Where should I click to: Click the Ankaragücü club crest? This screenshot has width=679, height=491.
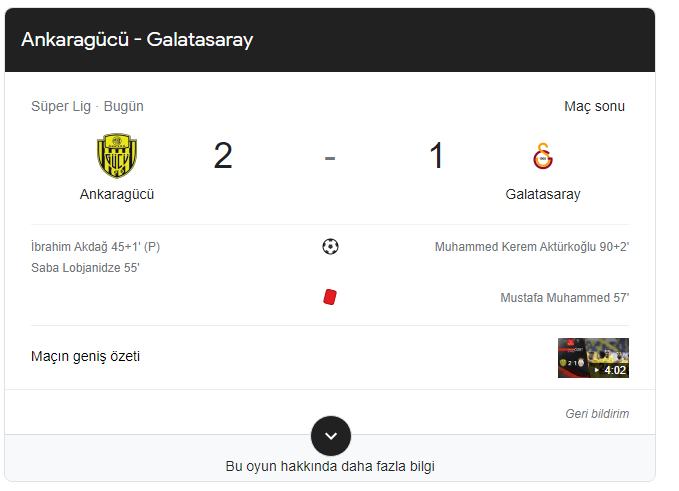point(117,155)
